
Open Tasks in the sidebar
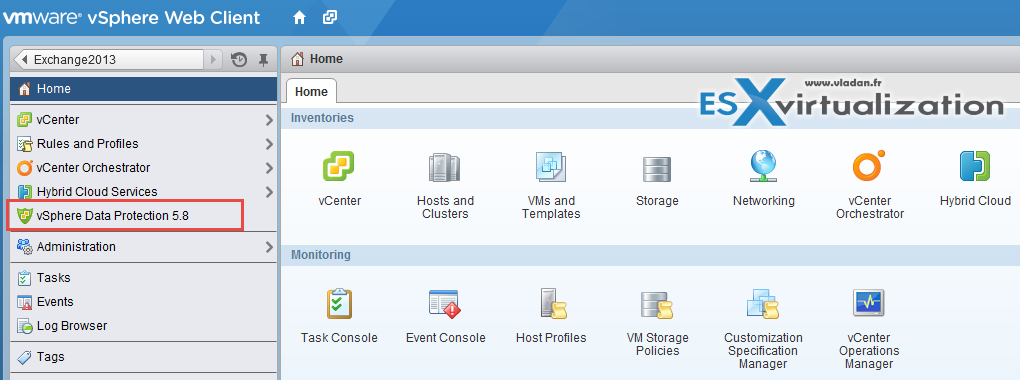[x=144, y=278]
